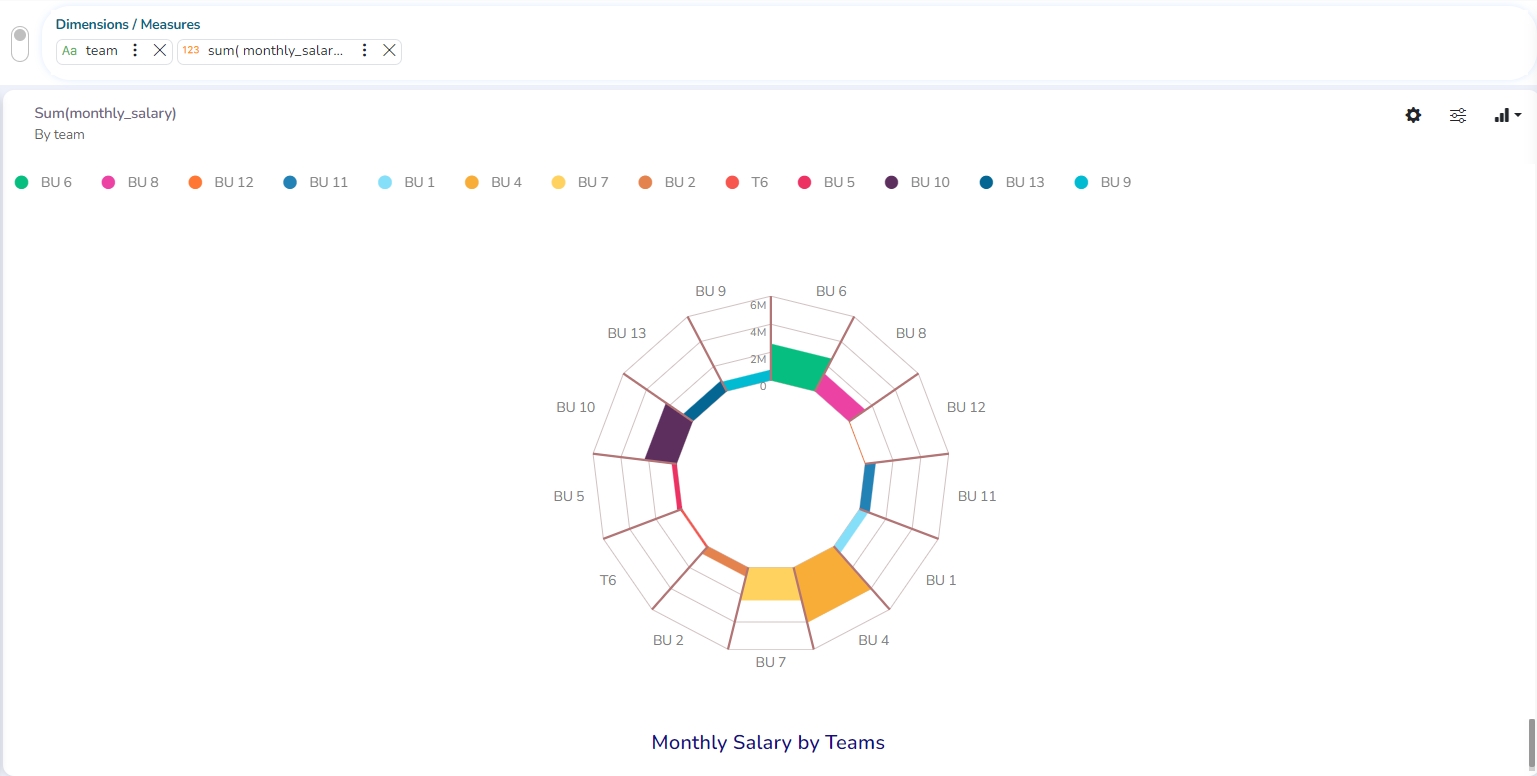
Task: Toggle the switch left of Dimensions panel
Action: pyautogui.click(x=20, y=43)
